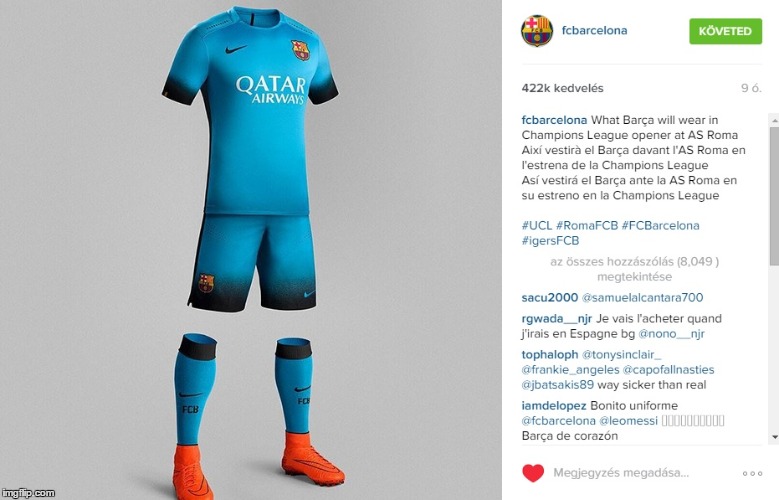Click the scrollbar up arrow in the comments panel
This screenshot has width=779, height=500.
(x=774, y=120)
